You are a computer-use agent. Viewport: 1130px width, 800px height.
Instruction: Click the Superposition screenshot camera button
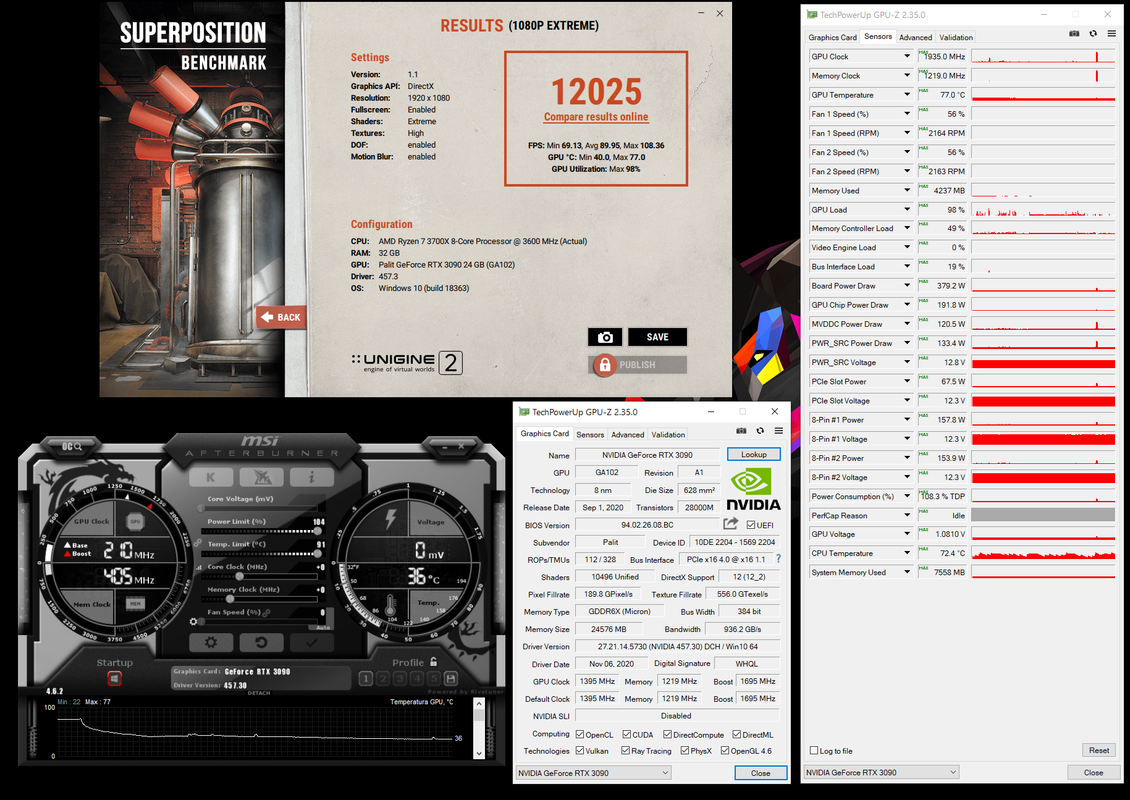pyautogui.click(x=605, y=337)
